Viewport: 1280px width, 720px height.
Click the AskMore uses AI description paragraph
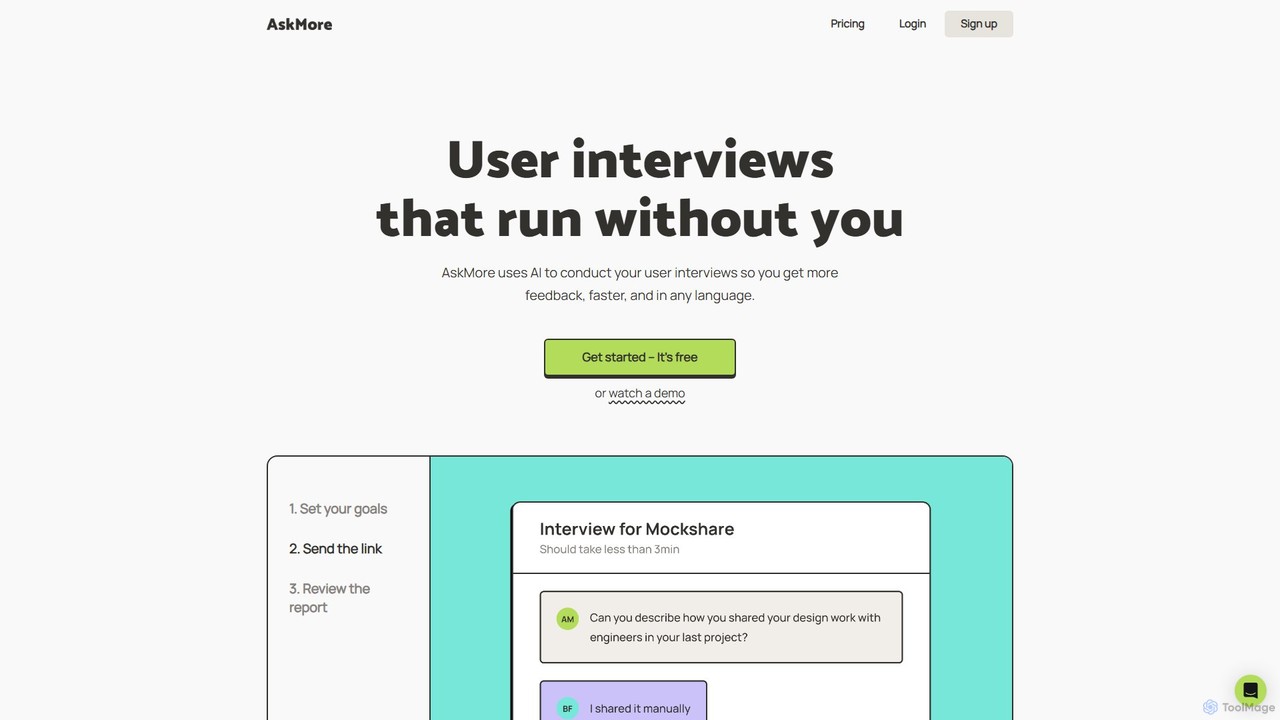click(640, 284)
